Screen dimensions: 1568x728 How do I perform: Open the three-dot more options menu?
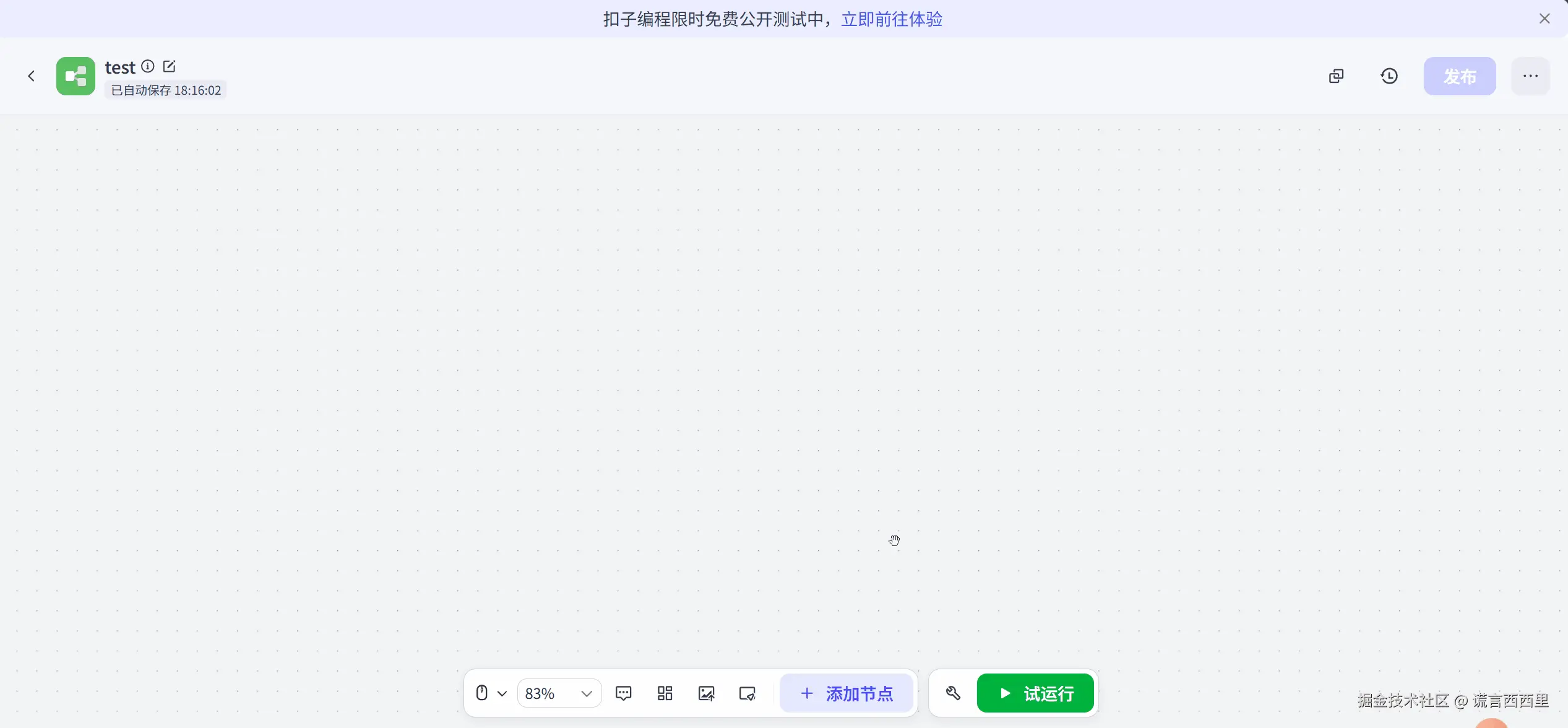click(x=1530, y=76)
